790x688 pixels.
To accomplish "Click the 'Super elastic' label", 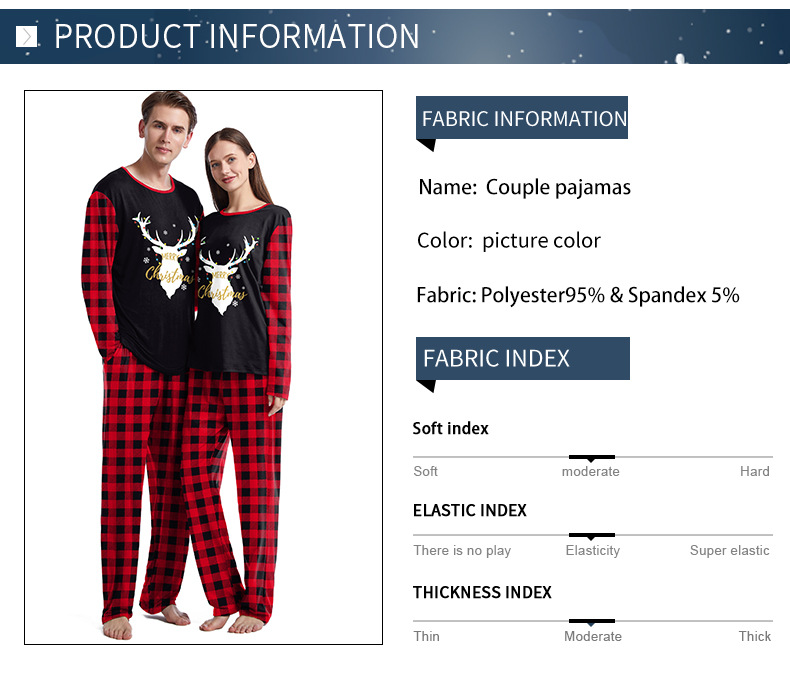I will pyautogui.click(x=730, y=551).
